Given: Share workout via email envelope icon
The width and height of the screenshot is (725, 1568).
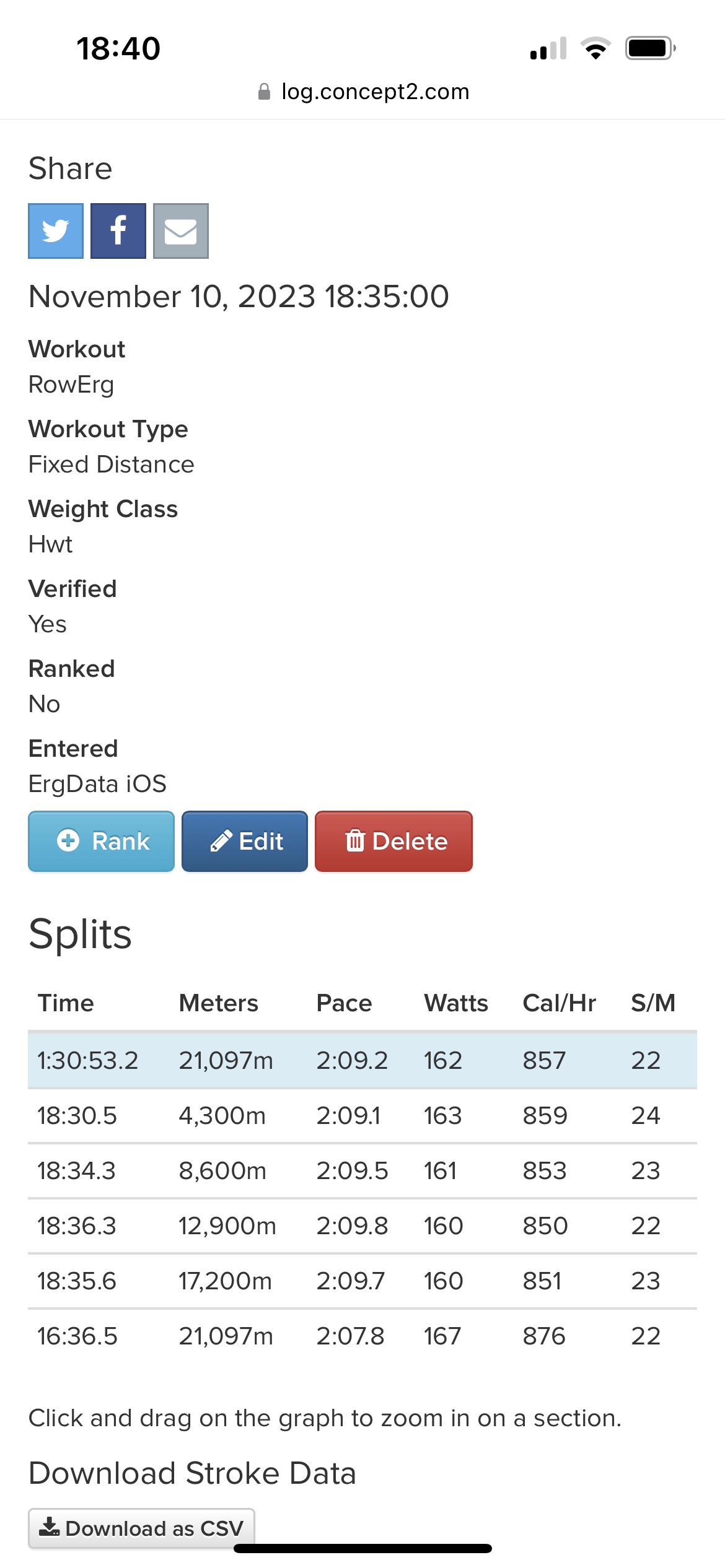Looking at the screenshot, I should pyautogui.click(x=181, y=231).
